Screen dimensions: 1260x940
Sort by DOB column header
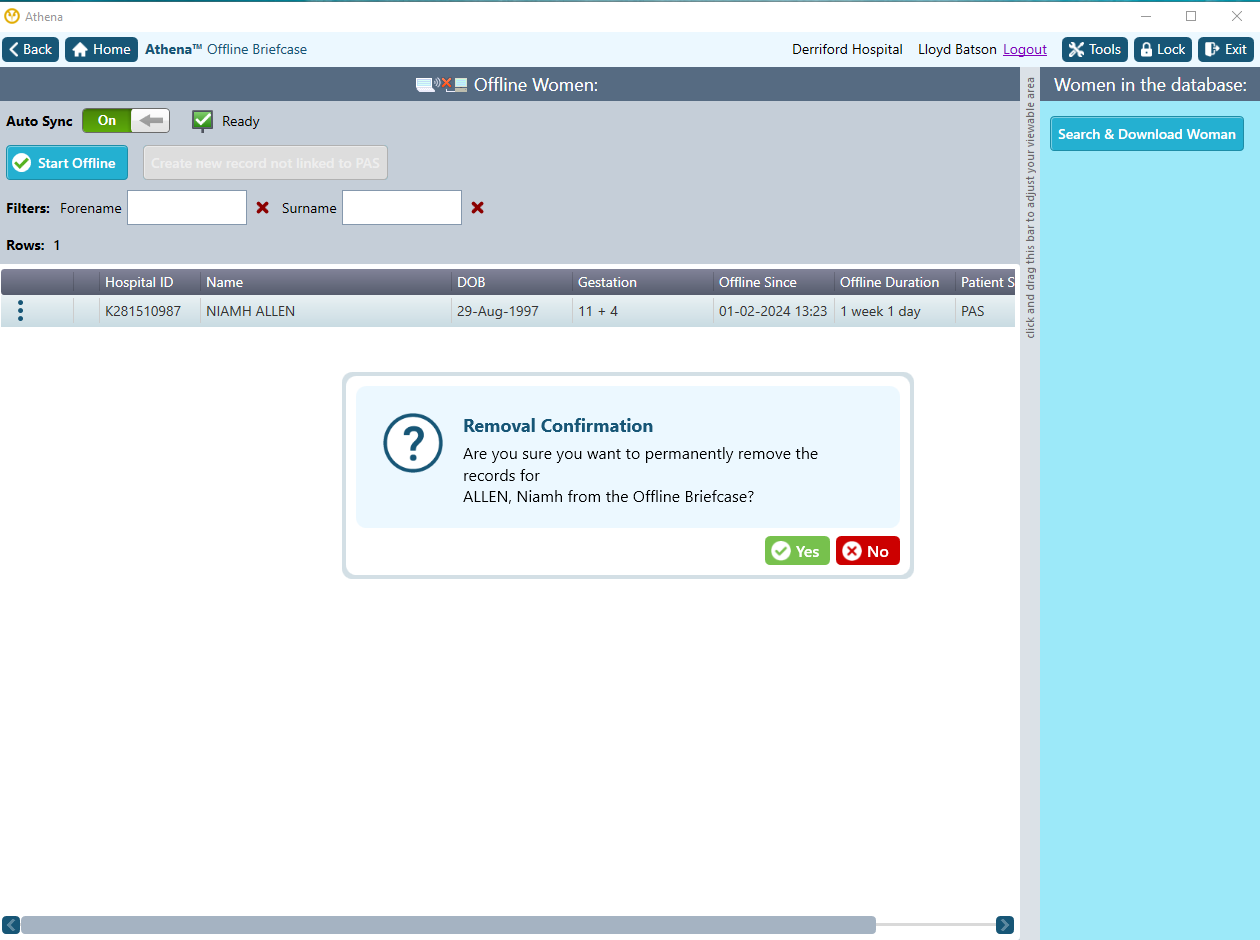[x=512, y=282]
